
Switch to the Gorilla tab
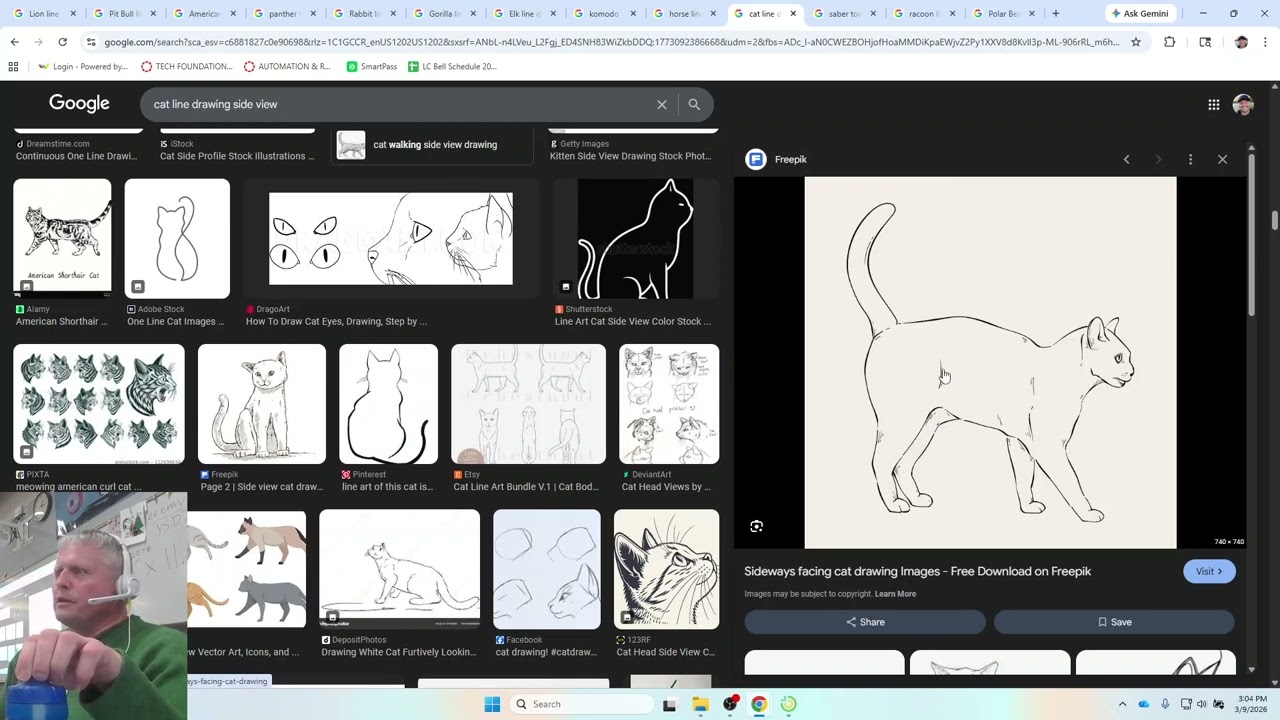(438, 14)
